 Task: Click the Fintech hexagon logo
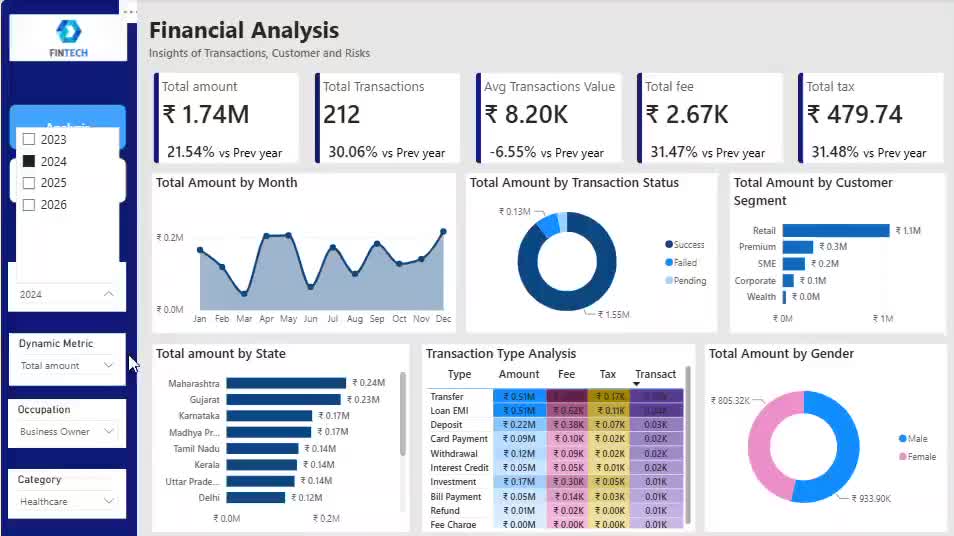tap(68, 32)
